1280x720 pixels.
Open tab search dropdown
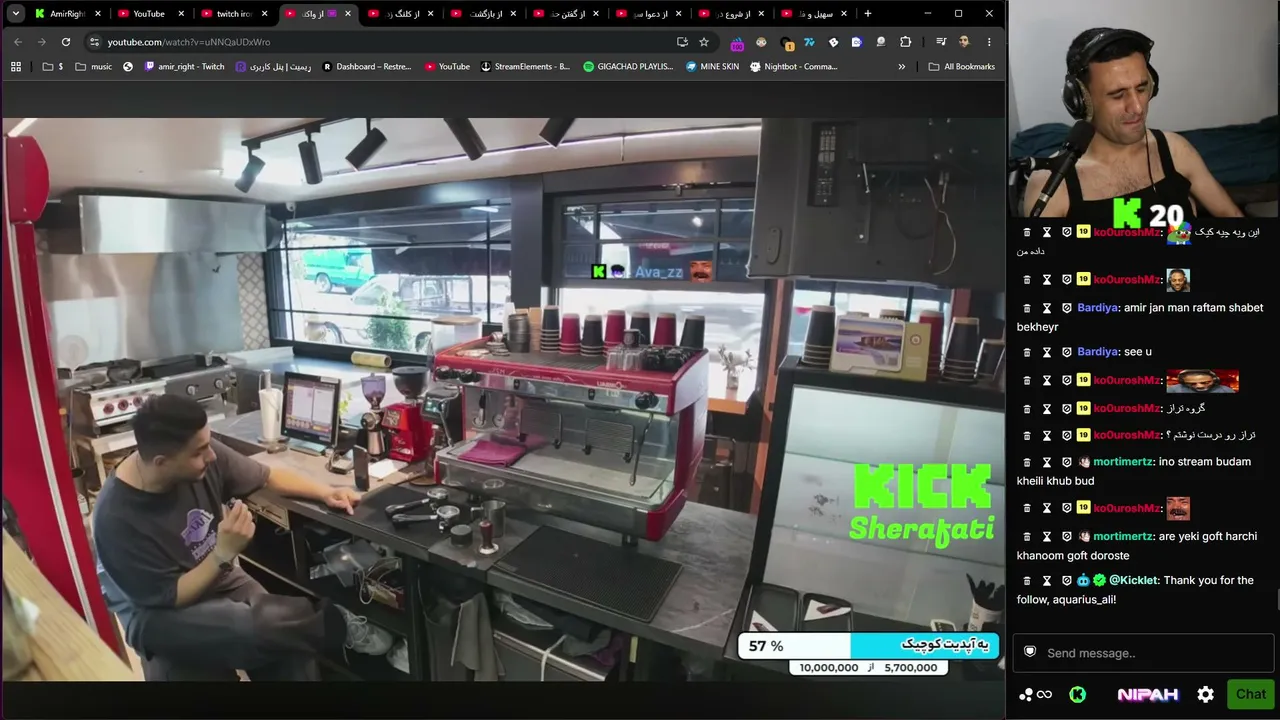pos(16,14)
